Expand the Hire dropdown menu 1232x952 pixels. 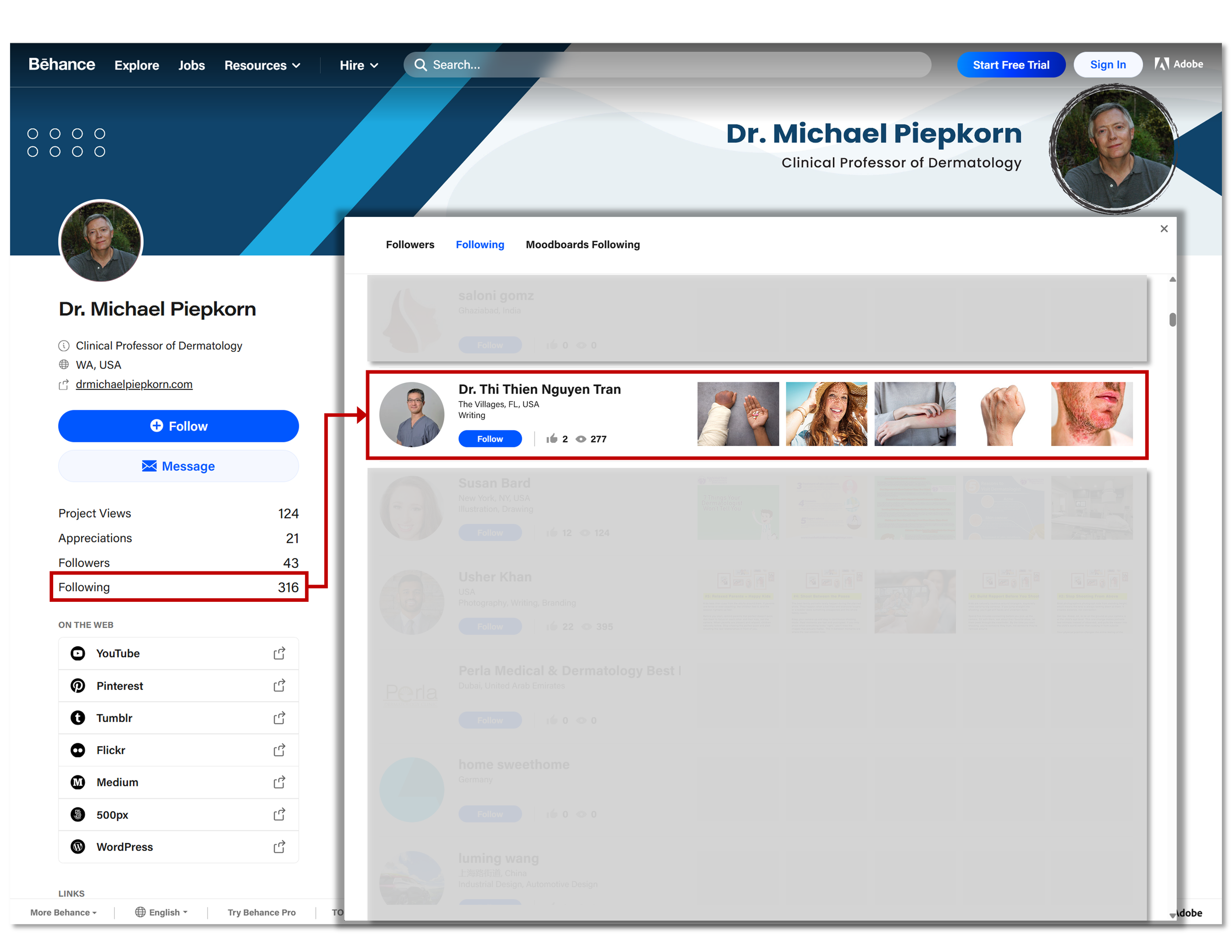pos(359,65)
